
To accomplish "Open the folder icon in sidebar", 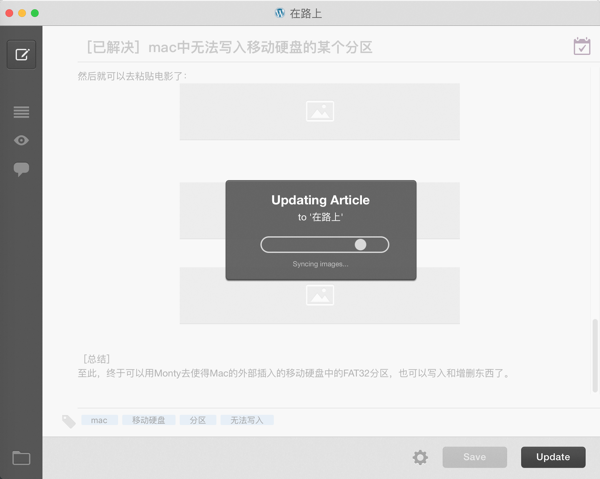I will (x=21, y=458).
